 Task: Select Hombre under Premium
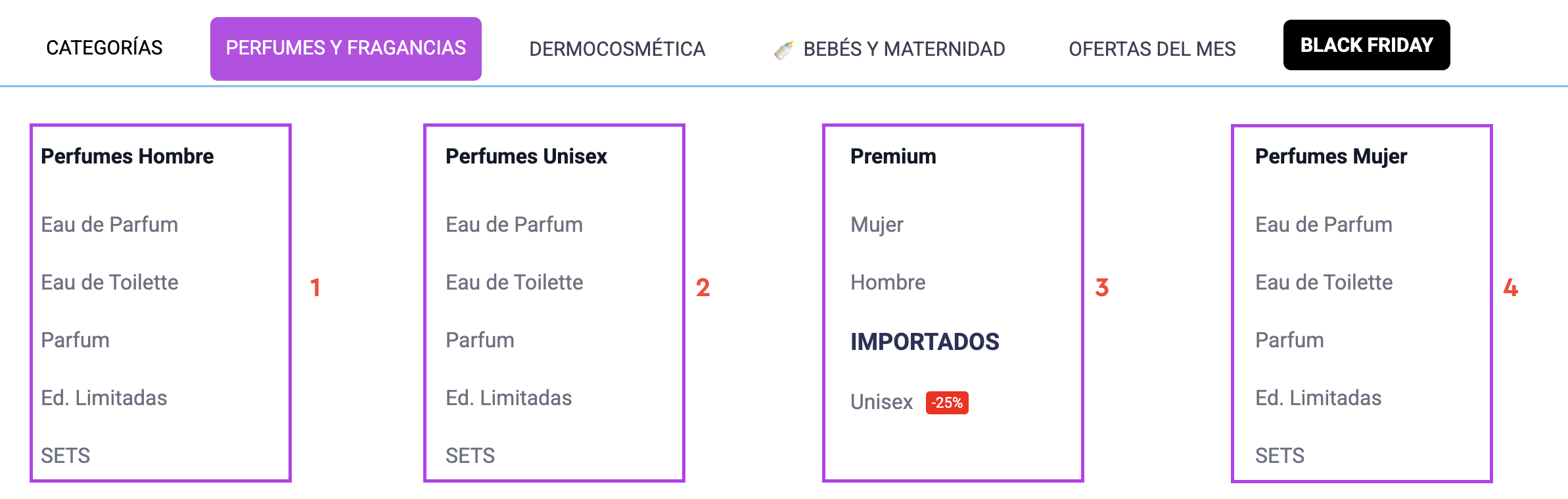(x=888, y=282)
